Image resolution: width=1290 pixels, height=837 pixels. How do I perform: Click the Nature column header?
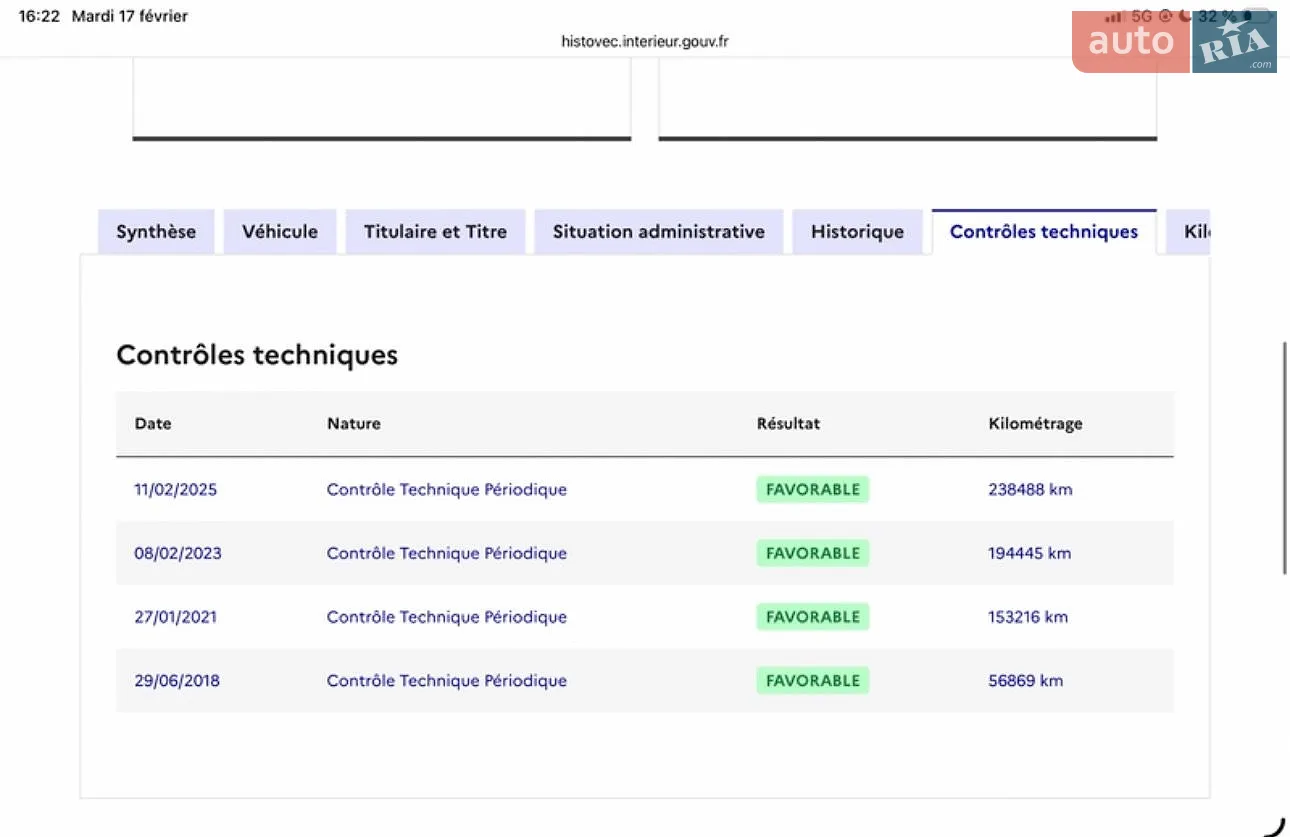354,424
